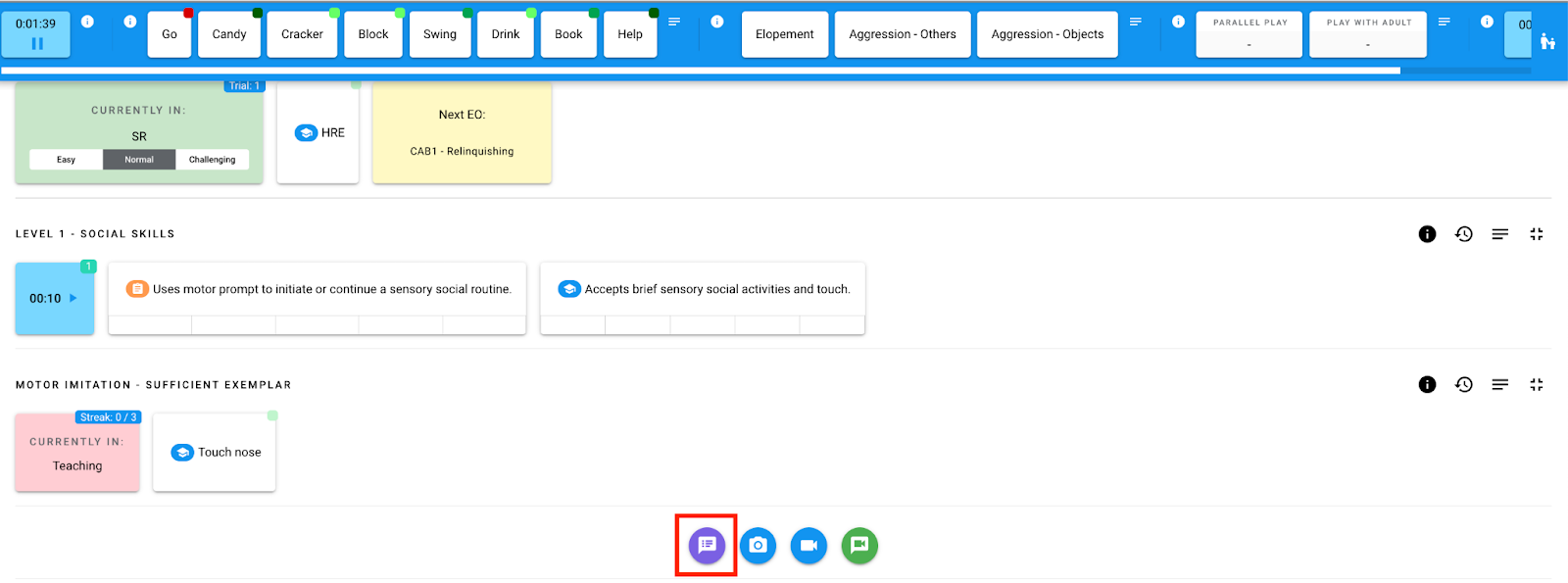This screenshot has width=1568, height=583.
Task: Select Easy difficulty level
Action: (66, 160)
